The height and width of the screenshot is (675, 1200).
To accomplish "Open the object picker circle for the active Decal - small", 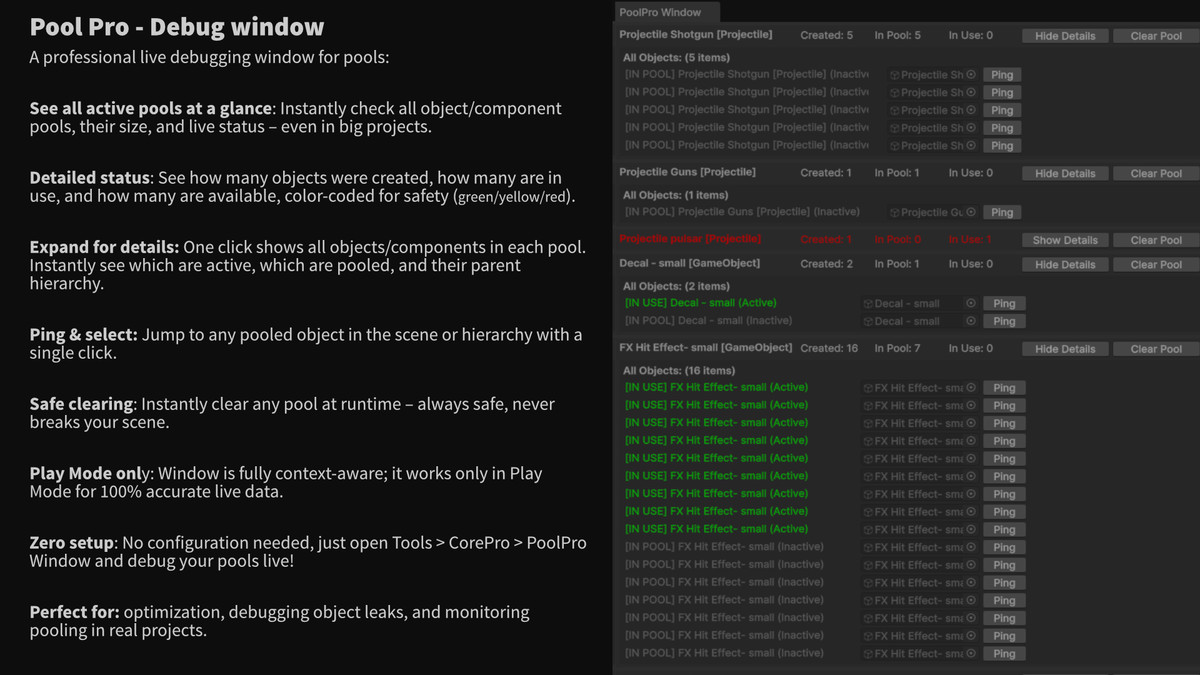I will point(970,304).
